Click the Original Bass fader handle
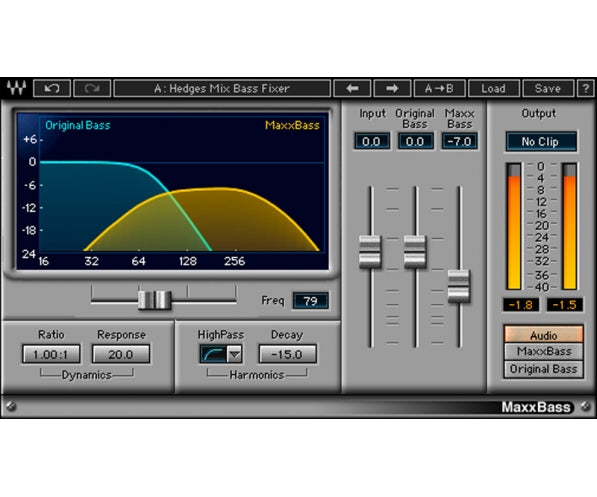This screenshot has height=497, width=597. click(x=415, y=252)
